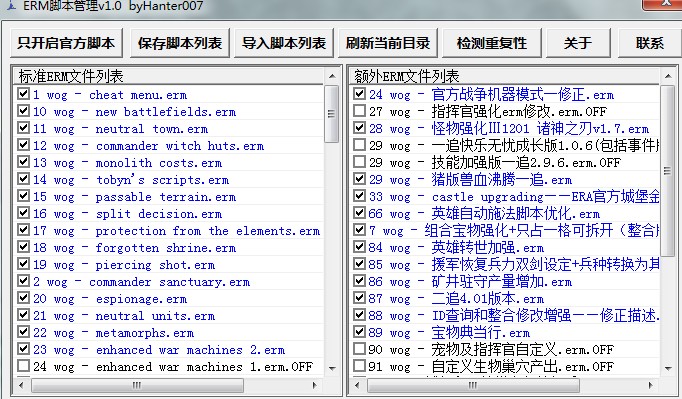Click the 保存脚本列表 button
Image resolution: width=682 pixels, height=399 pixels.
(180, 43)
